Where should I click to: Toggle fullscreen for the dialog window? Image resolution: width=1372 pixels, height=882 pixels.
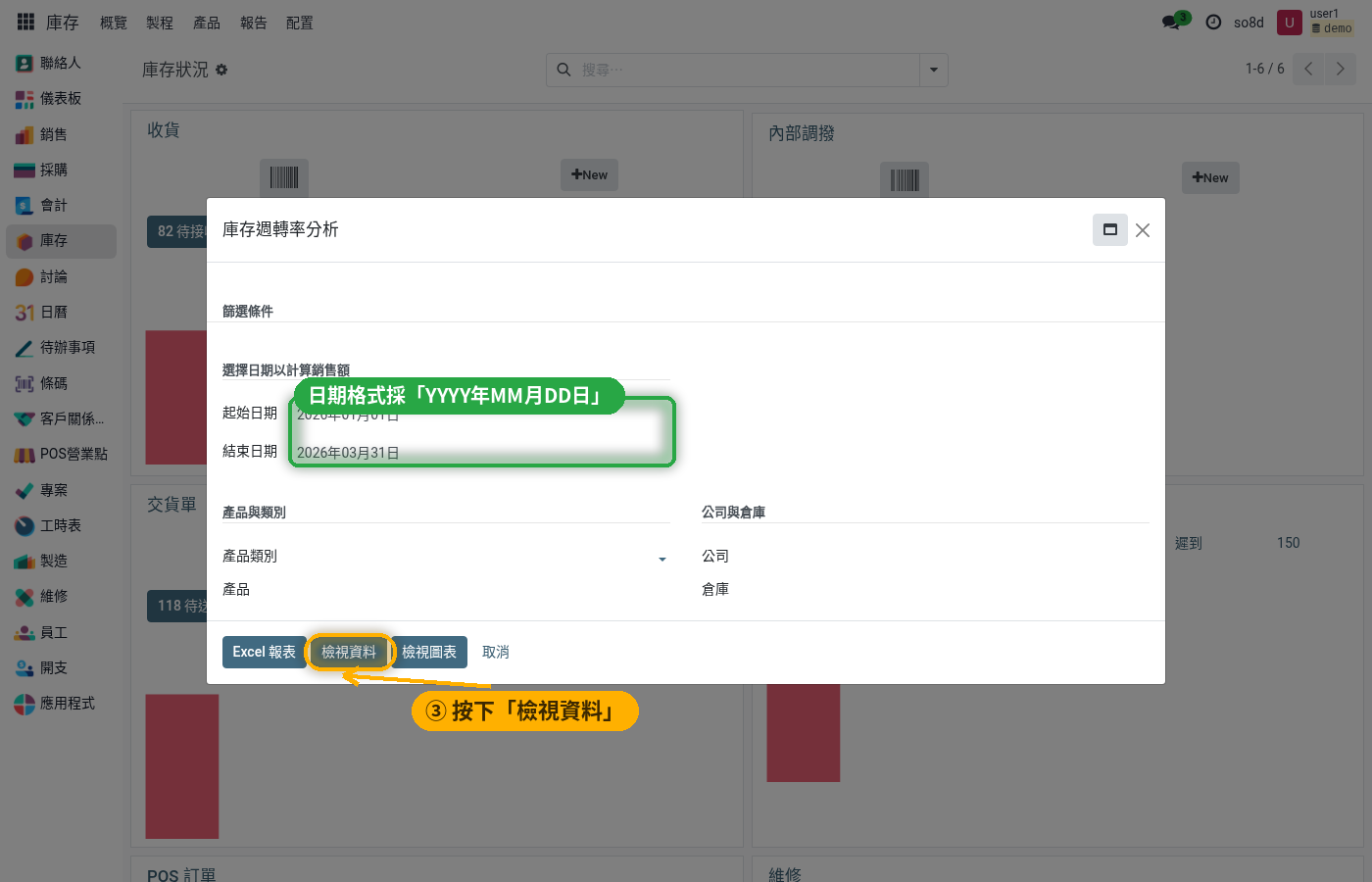(x=1110, y=229)
